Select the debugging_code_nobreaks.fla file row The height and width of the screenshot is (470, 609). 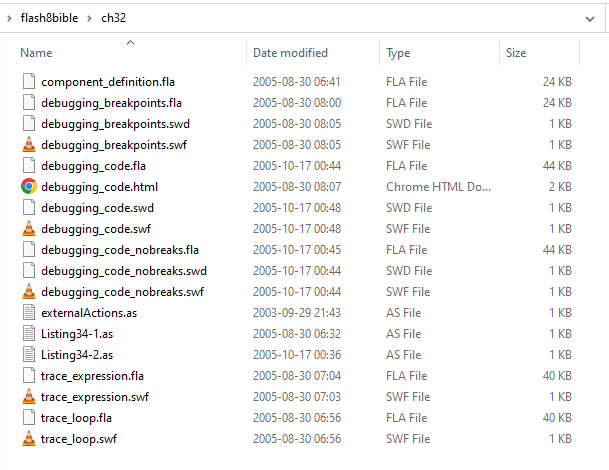click(x=297, y=249)
